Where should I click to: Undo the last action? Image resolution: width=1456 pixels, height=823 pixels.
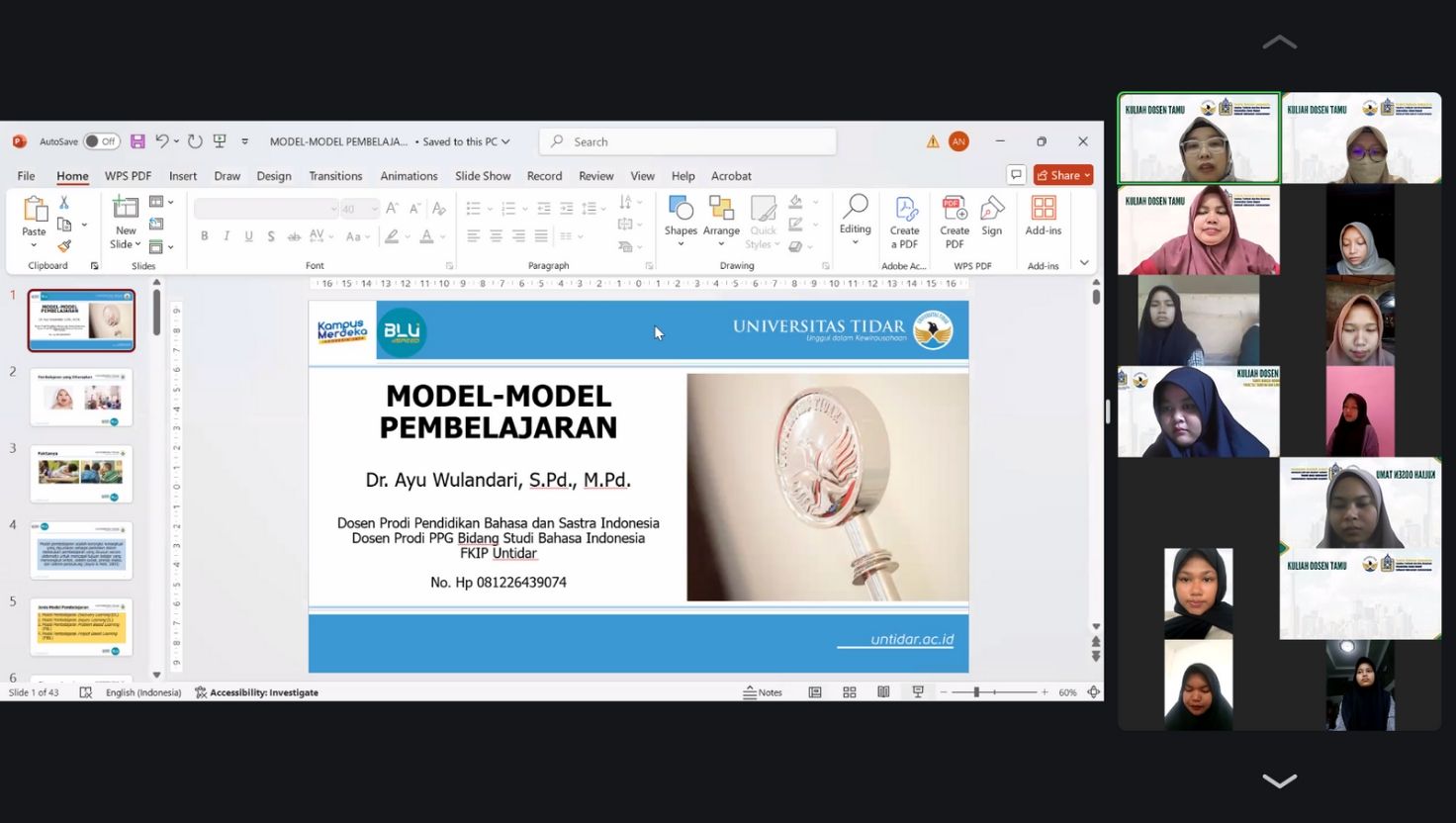[161, 141]
